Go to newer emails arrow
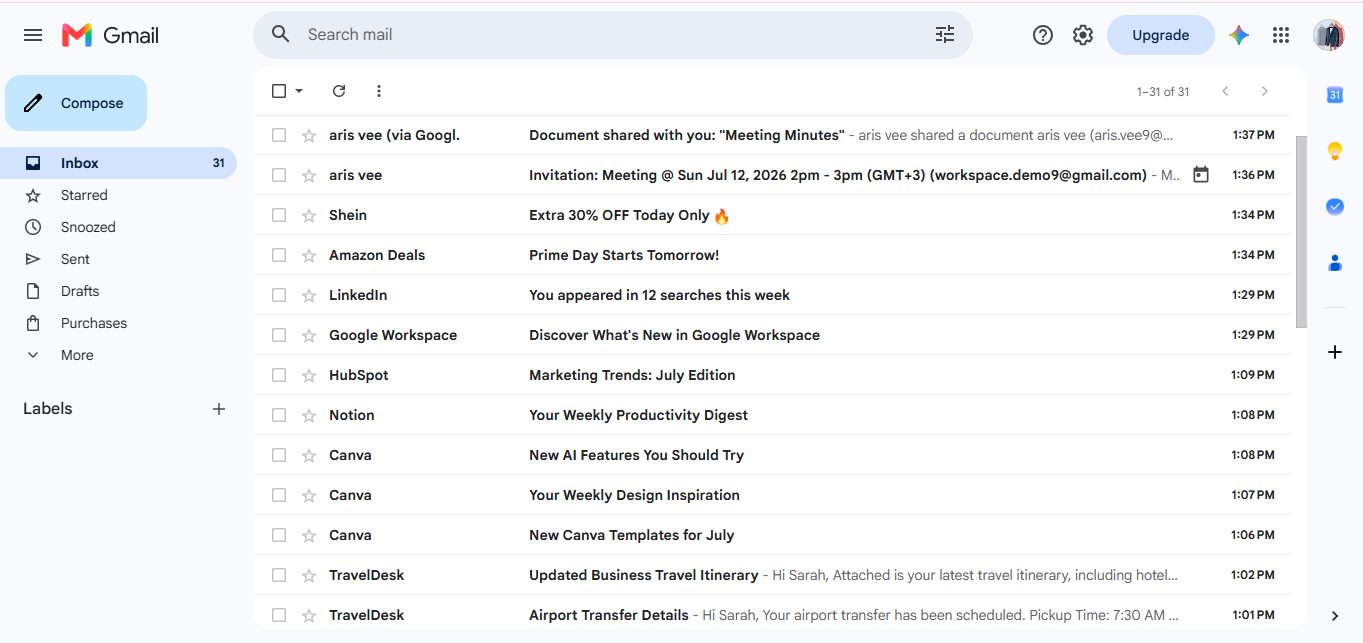Image resolution: width=1363 pixels, height=643 pixels. coord(1225,91)
